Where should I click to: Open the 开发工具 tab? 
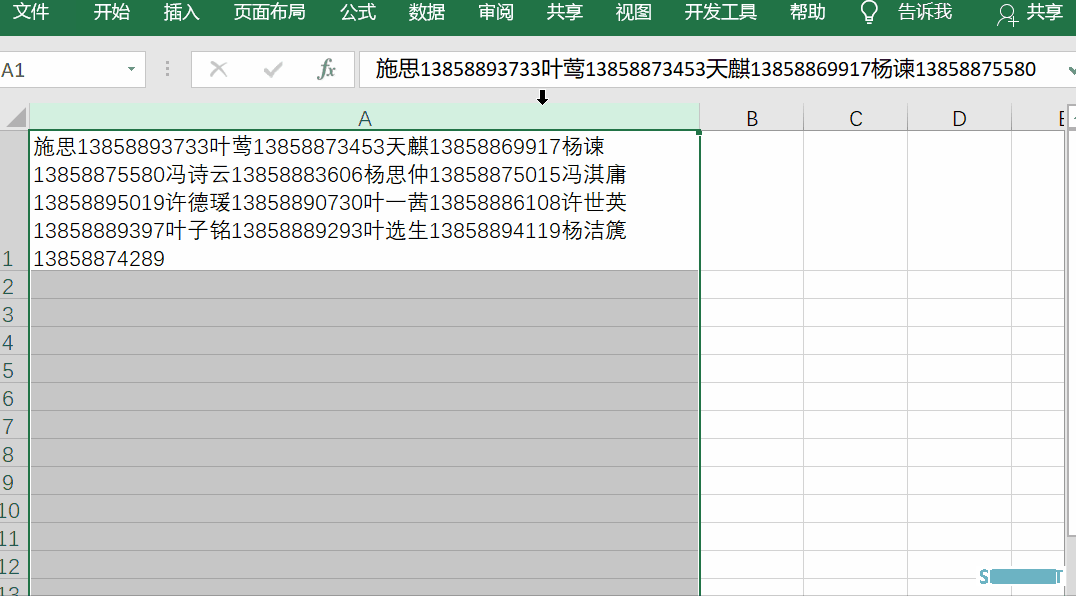click(x=721, y=12)
